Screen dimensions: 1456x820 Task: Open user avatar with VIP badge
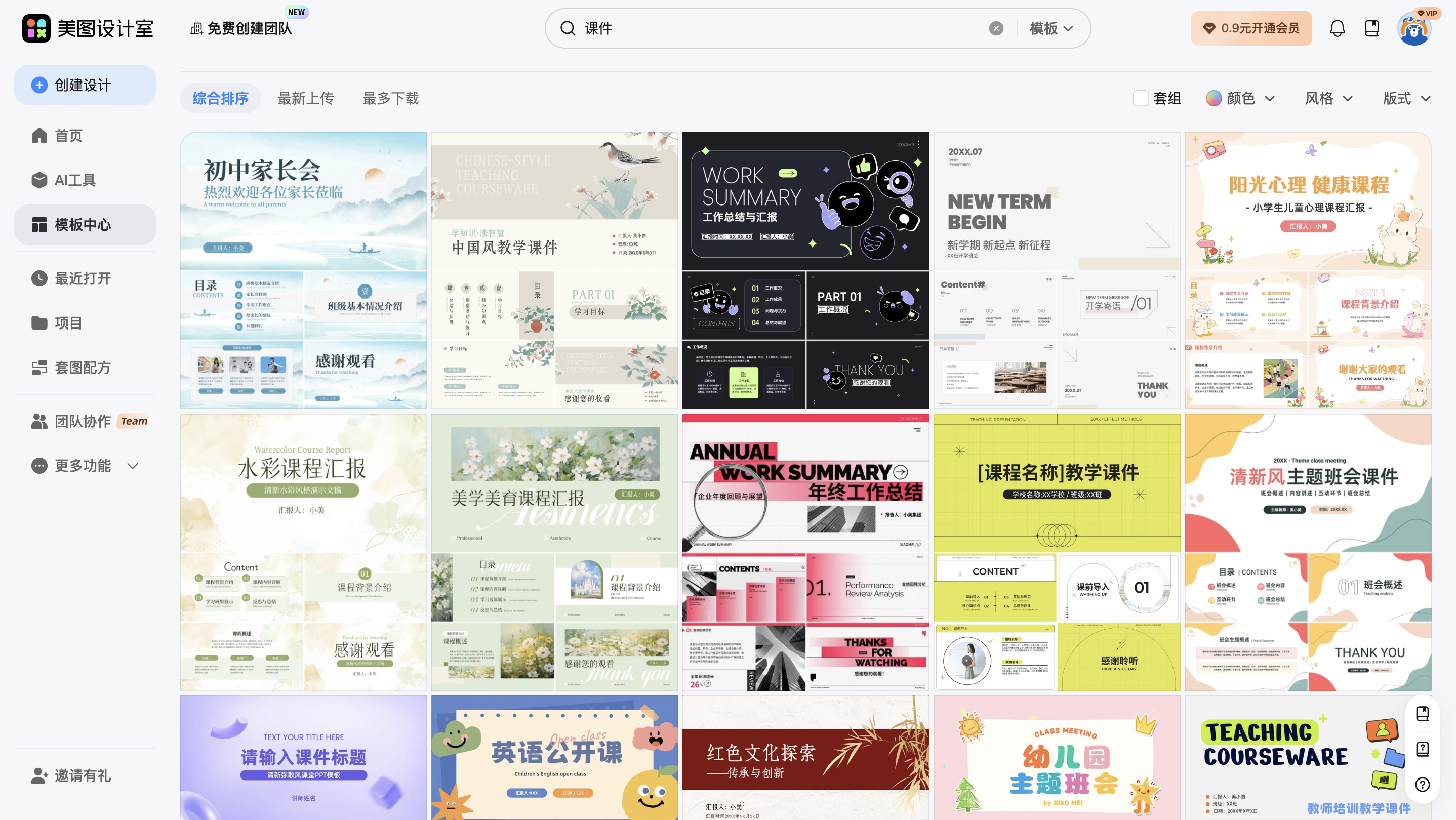(1414, 29)
